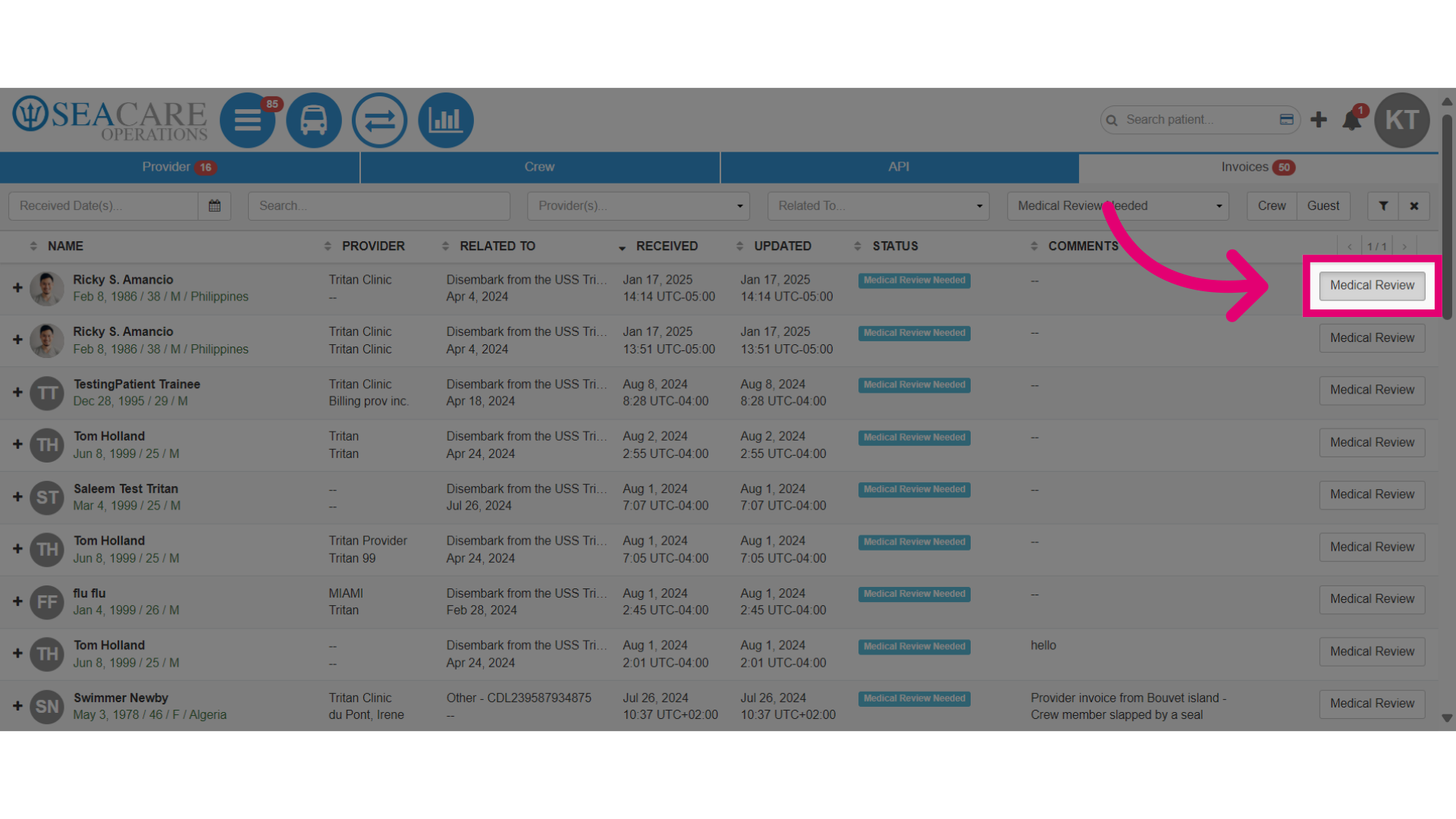Screen dimensions: 1456x819
Task: Expand the Ricky S. Amancio 13:51 row
Action: click(x=17, y=340)
